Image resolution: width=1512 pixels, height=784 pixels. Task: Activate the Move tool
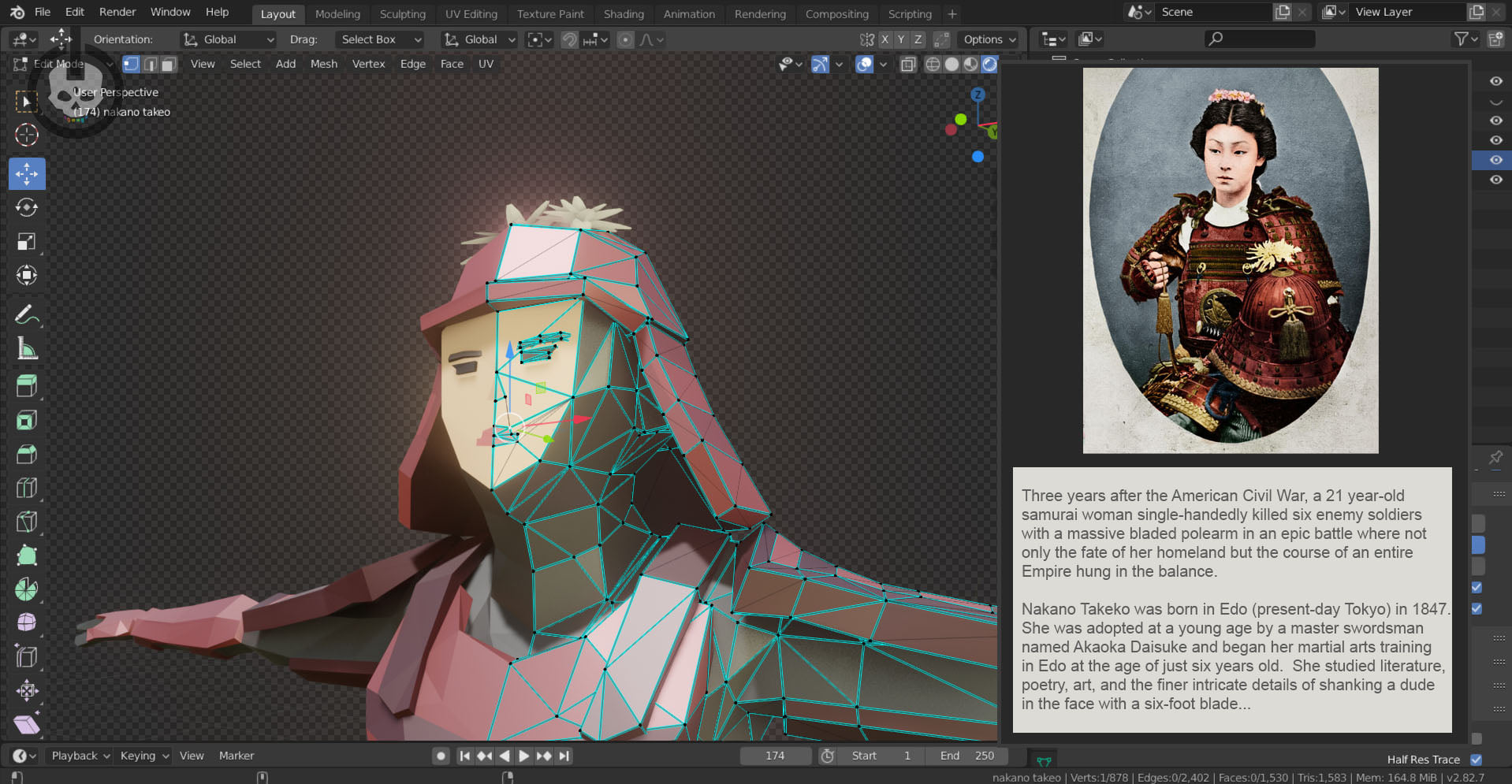coord(27,173)
